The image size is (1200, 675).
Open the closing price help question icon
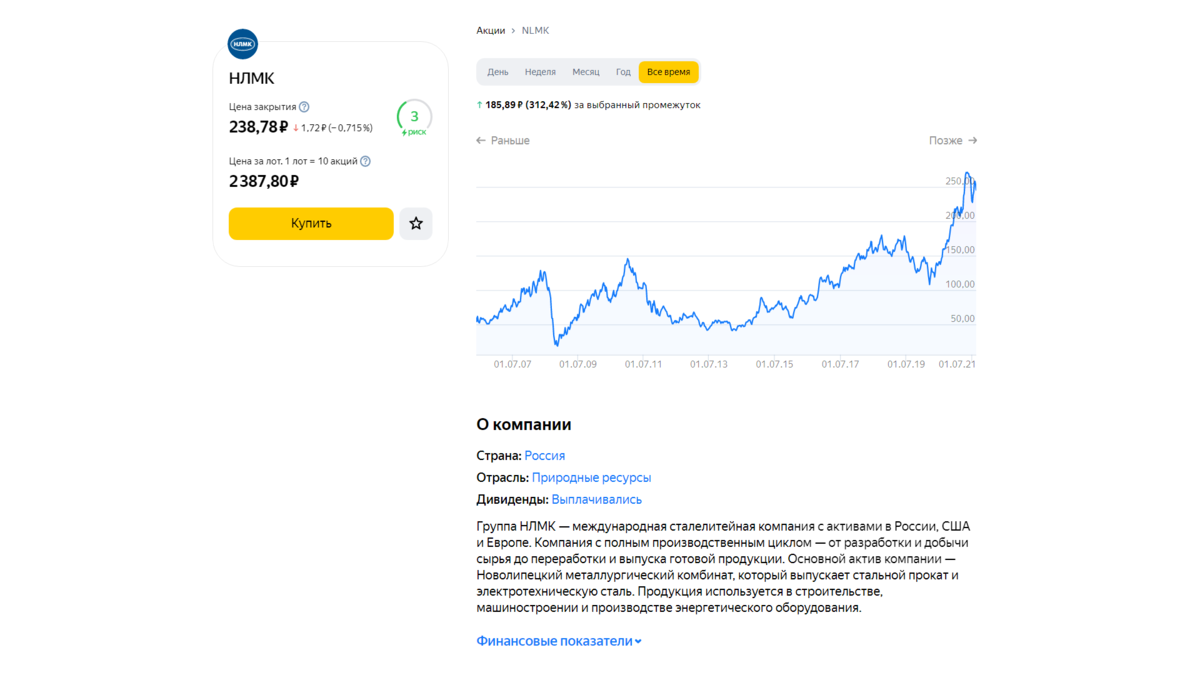[304, 107]
